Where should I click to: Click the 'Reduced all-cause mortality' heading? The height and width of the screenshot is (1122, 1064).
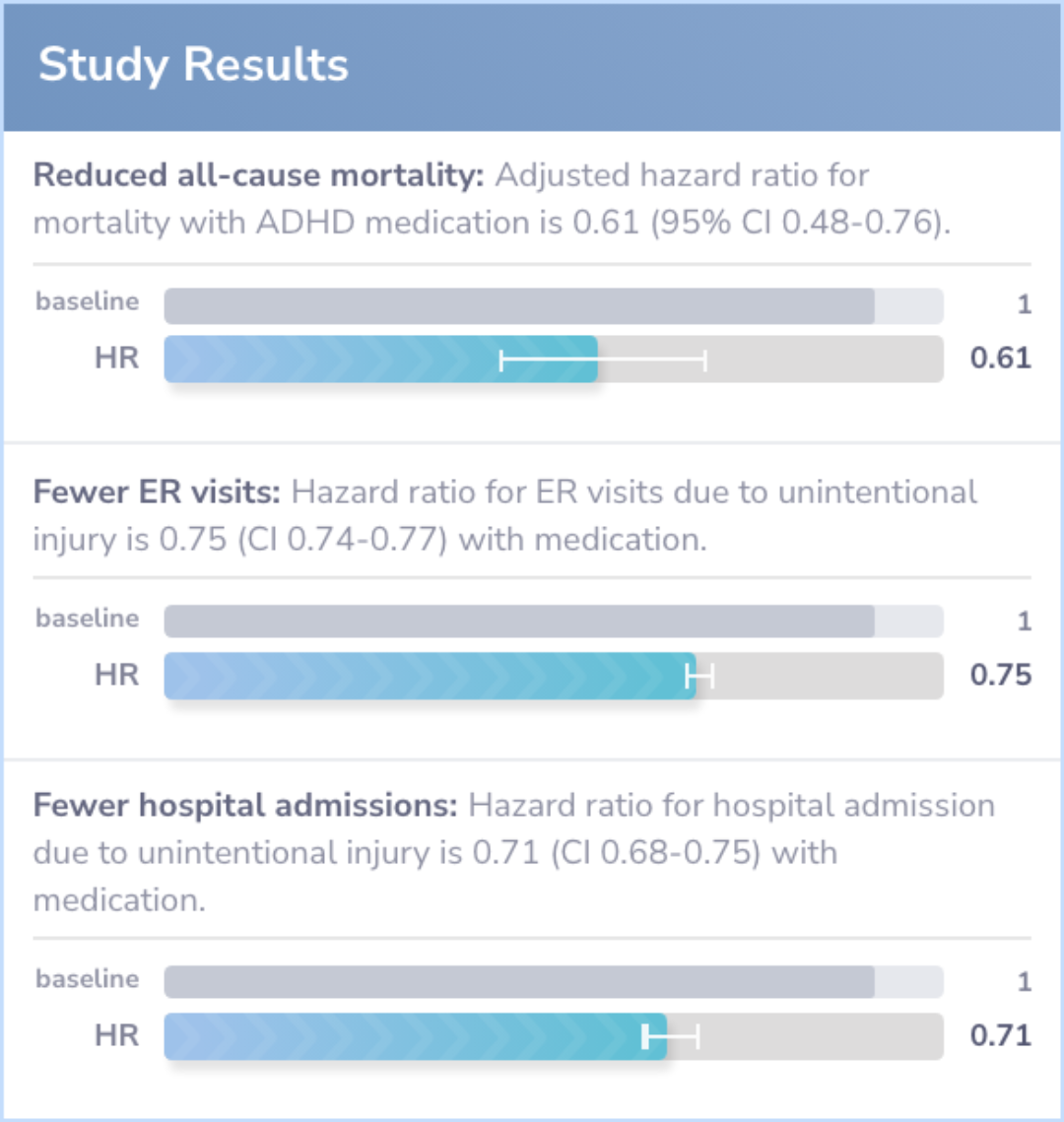(259, 175)
